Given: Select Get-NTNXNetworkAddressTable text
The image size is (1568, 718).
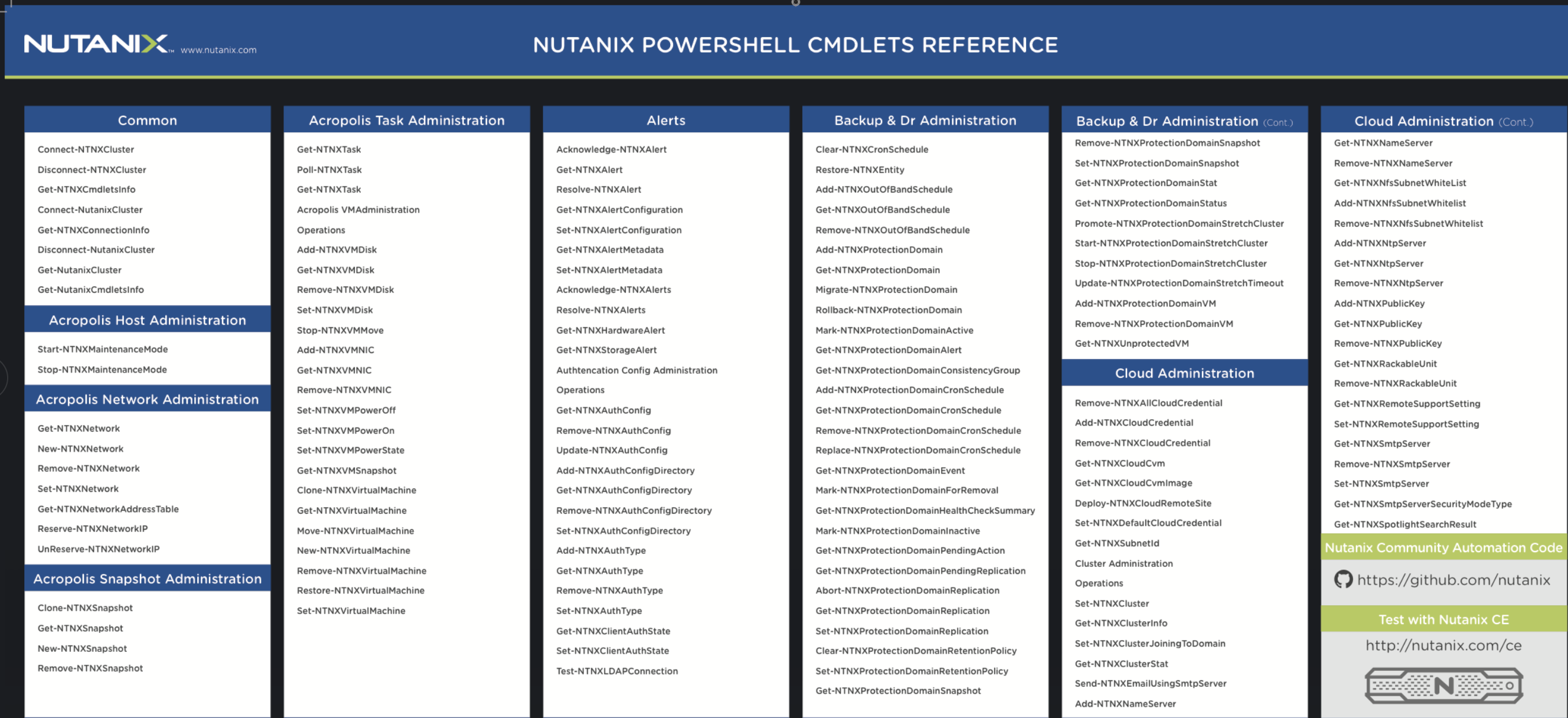Looking at the screenshot, I should point(109,508).
